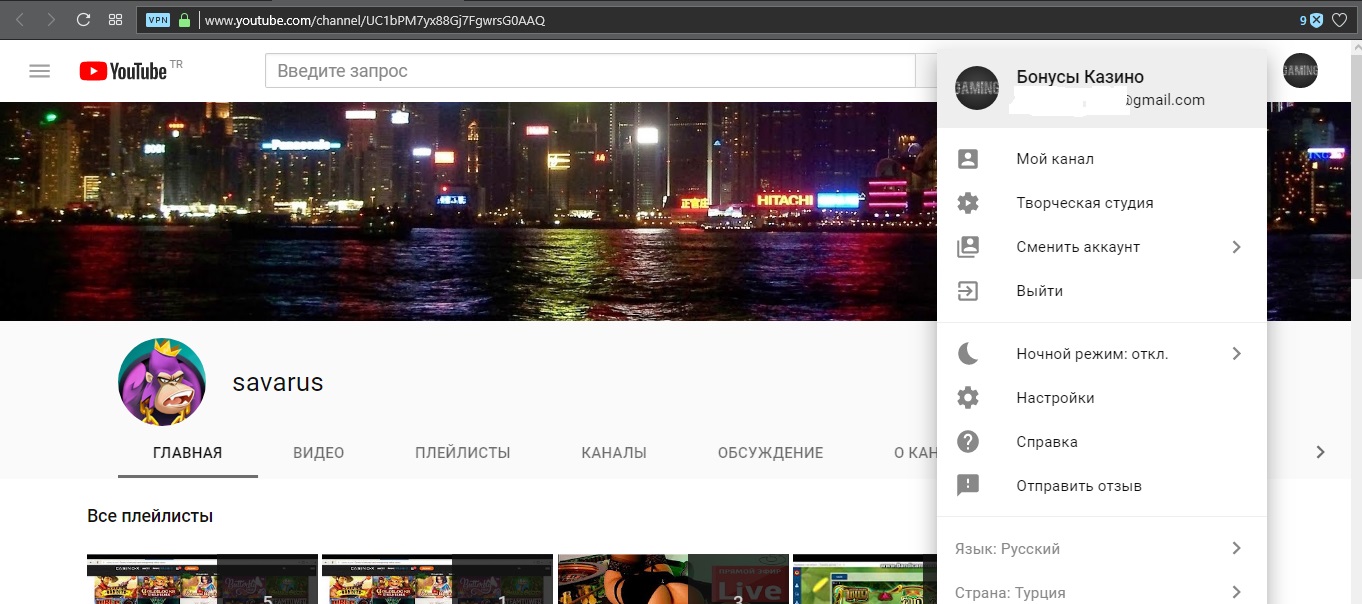Reload the page with browser refresh icon
Viewport: 1362px width, 604px height.
click(83, 20)
